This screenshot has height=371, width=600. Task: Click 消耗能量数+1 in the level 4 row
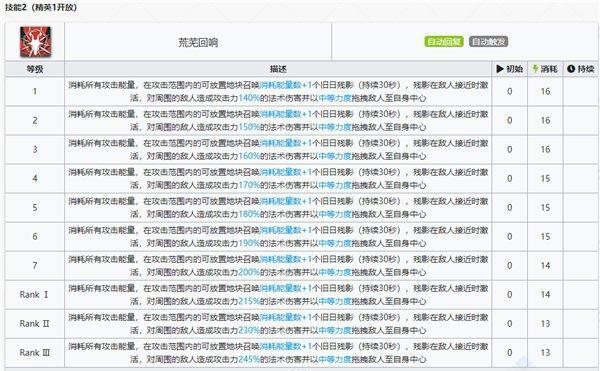286,172
